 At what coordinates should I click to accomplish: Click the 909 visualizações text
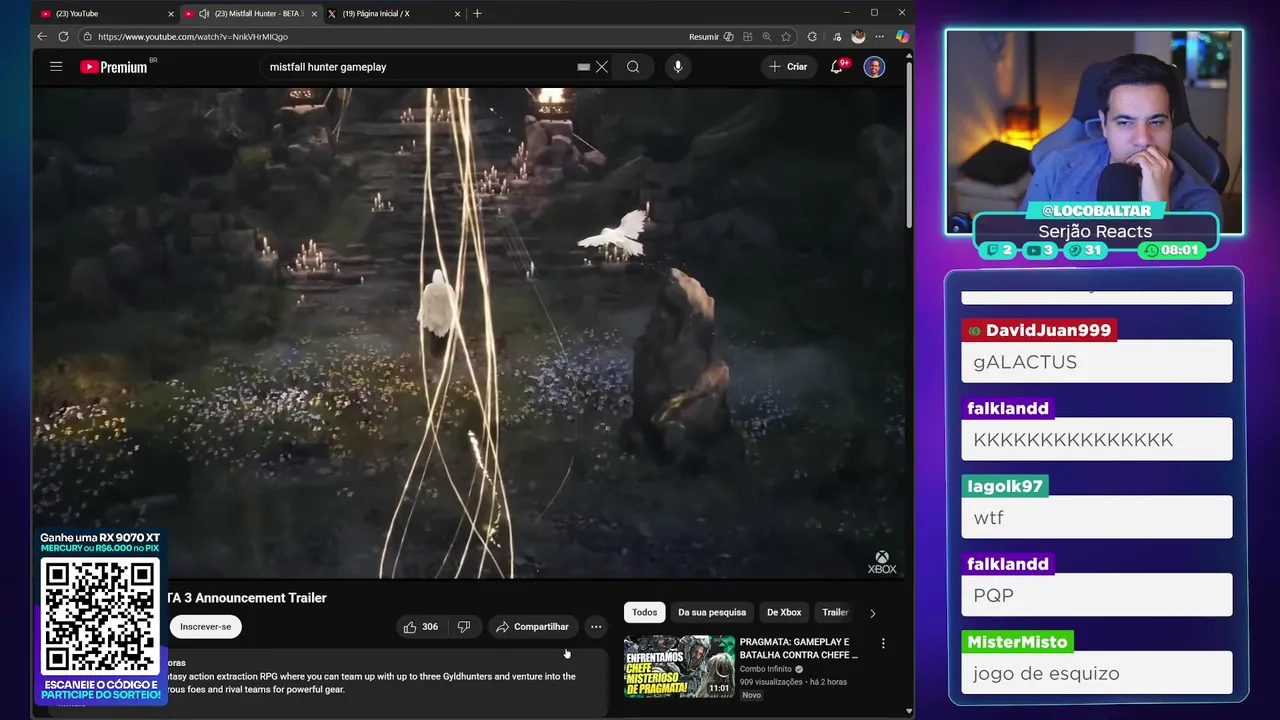tap(771, 682)
